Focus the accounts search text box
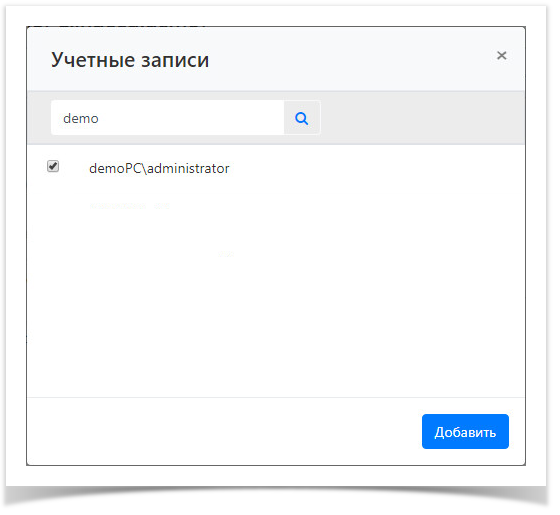Screen dimensions: 560x515 (168, 118)
